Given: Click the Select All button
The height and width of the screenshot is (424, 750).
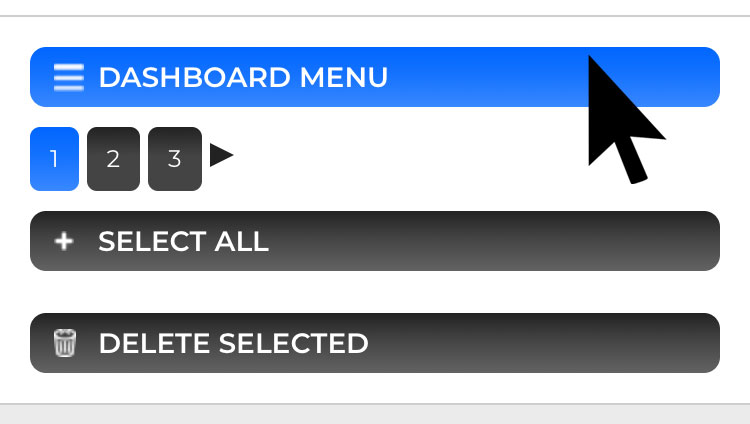Looking at the screenshot, I should 375,241.
